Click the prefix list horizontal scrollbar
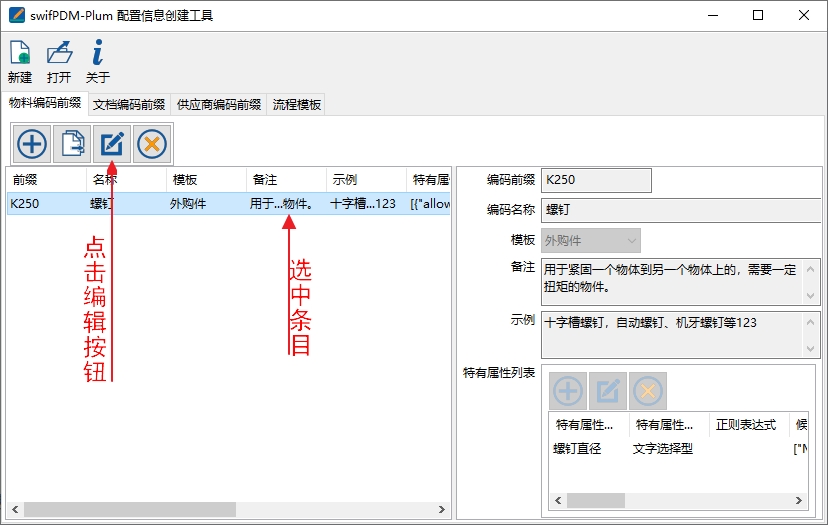Viewport: 828px width, 525px height. (130, 510)
